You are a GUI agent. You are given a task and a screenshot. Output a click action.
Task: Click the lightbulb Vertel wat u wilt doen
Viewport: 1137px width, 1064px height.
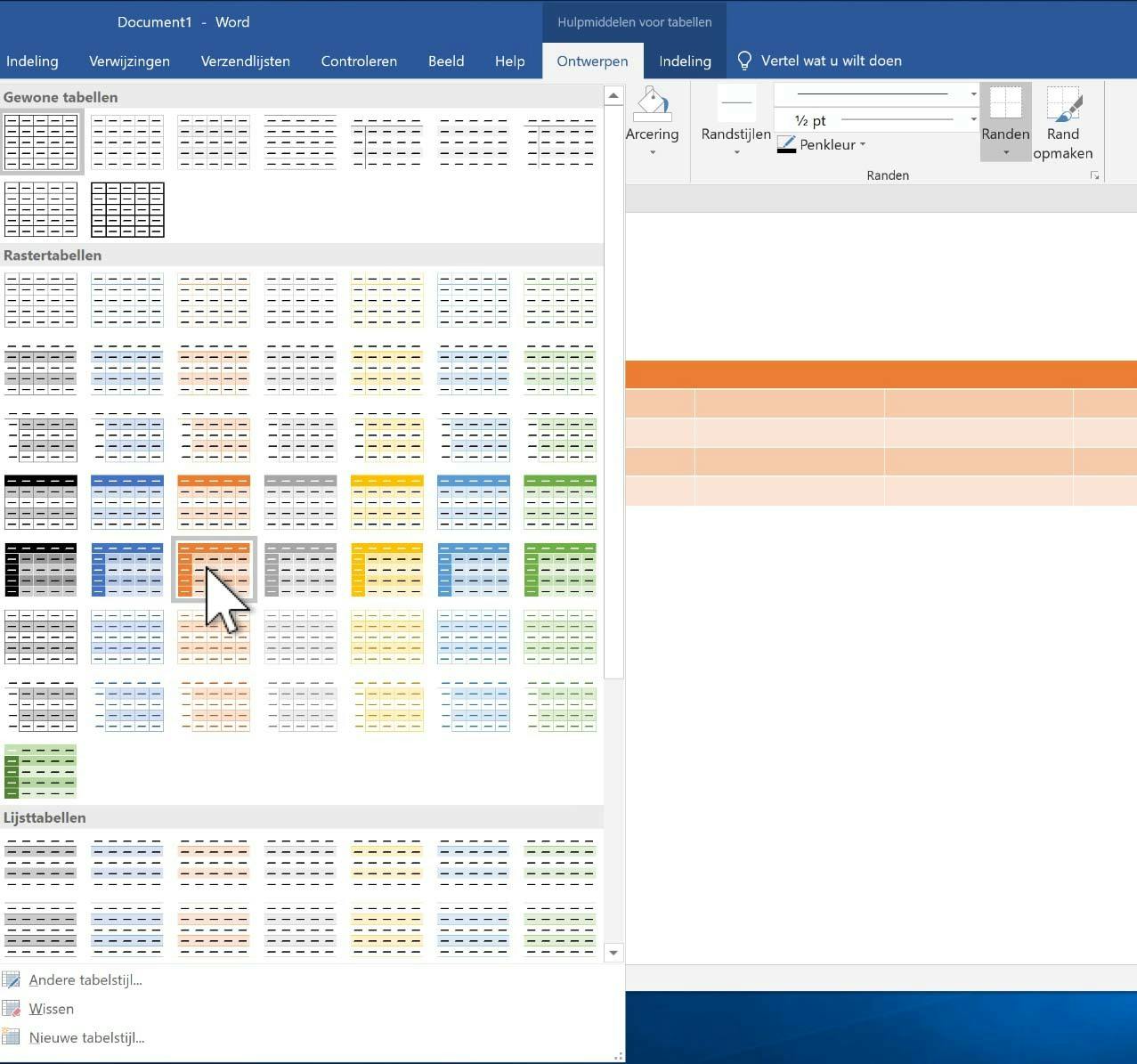(x=745, y=61)
